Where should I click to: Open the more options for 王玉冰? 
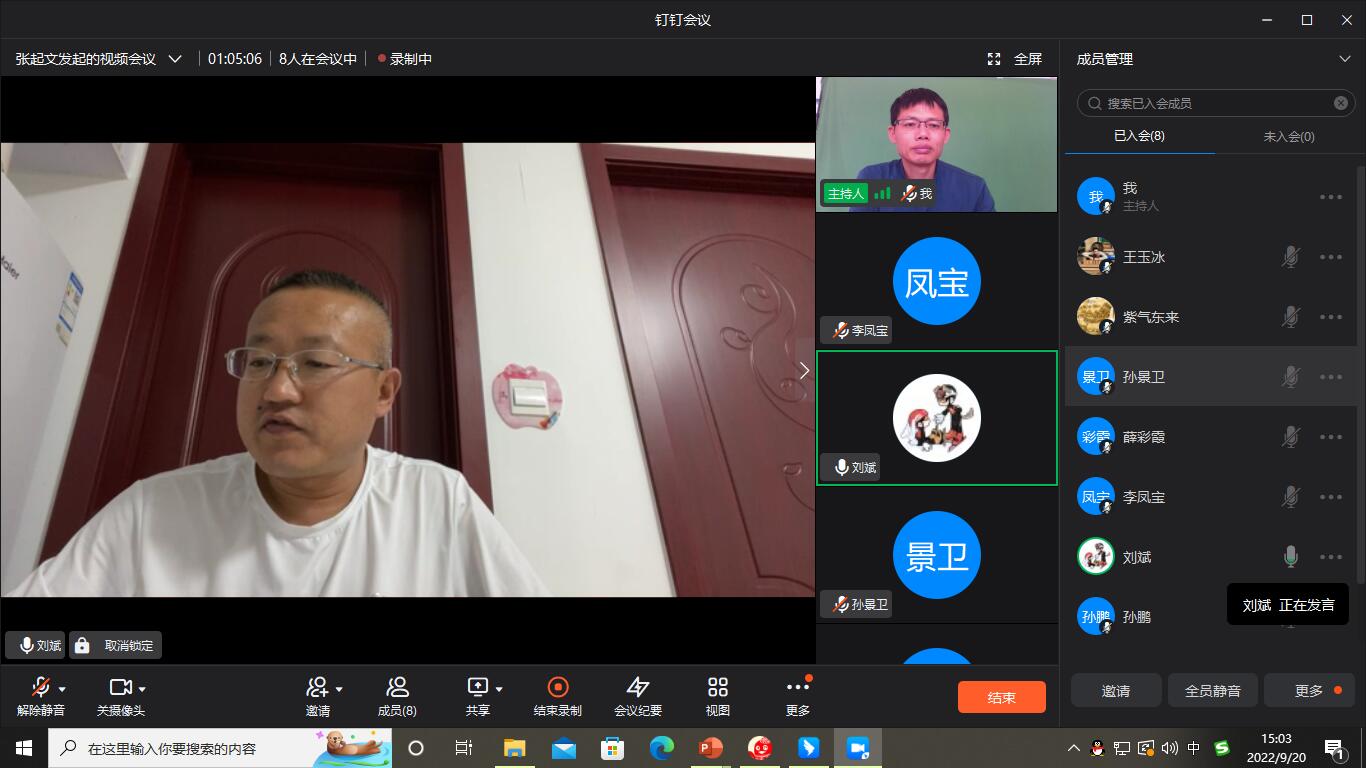tap(1331, 257)
